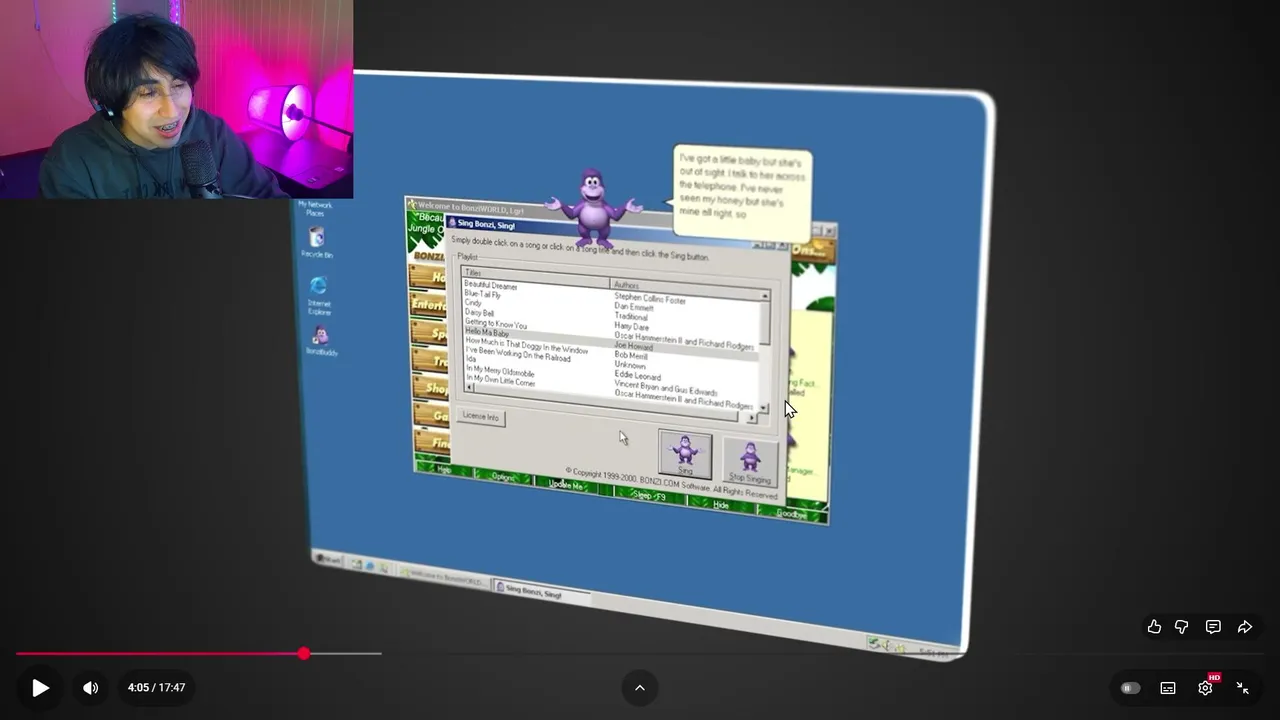The width and height of the screenshot is (1280, 720).
Task: Expand the chevron-up panel at bottom center
Action: (x=640, y=688)
